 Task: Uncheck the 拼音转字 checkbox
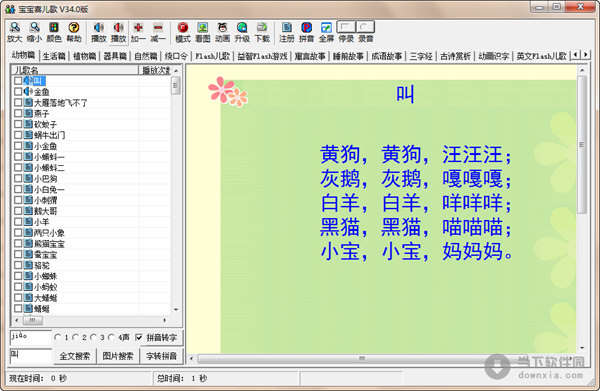(139, 337)
